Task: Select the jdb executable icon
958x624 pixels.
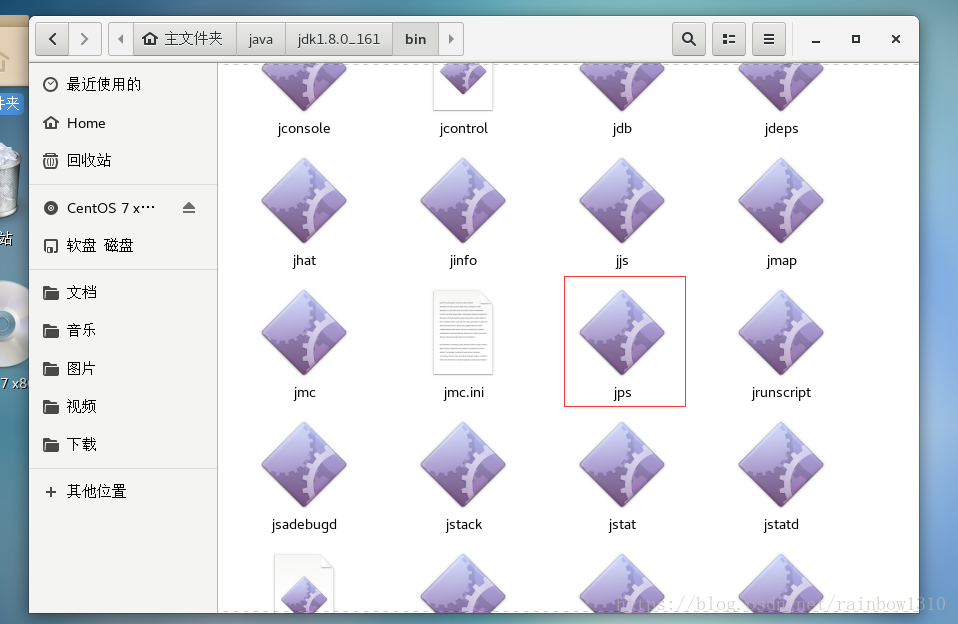Action: coord(622,86)
